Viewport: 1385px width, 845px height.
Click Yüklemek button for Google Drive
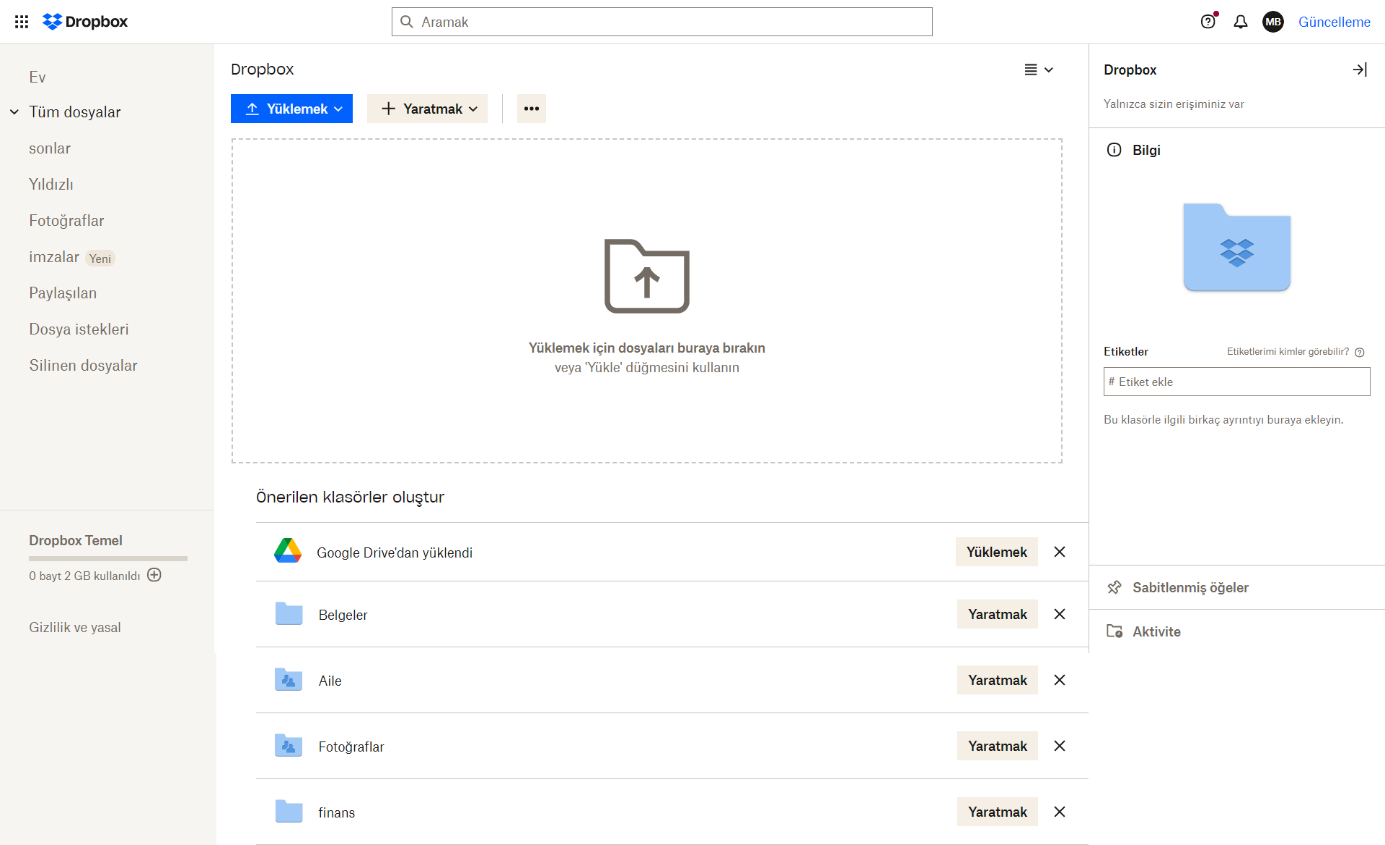click(x=997, y=552)
